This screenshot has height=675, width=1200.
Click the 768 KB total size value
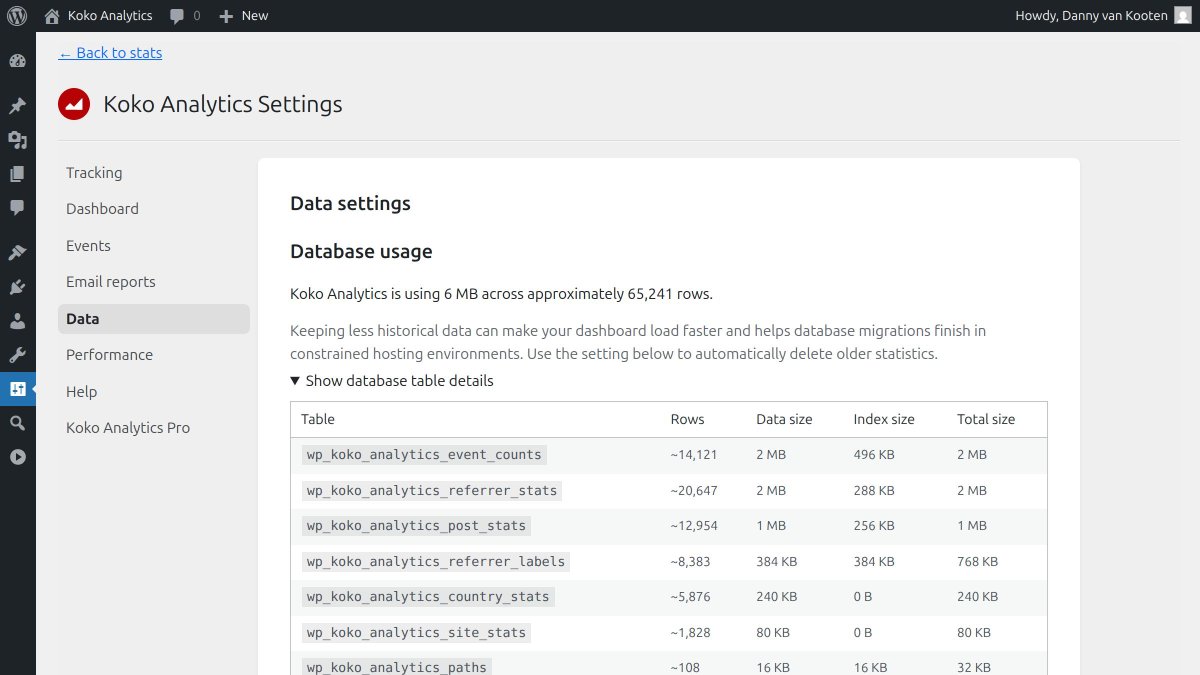pyautogui.click(x=977, y=562)
